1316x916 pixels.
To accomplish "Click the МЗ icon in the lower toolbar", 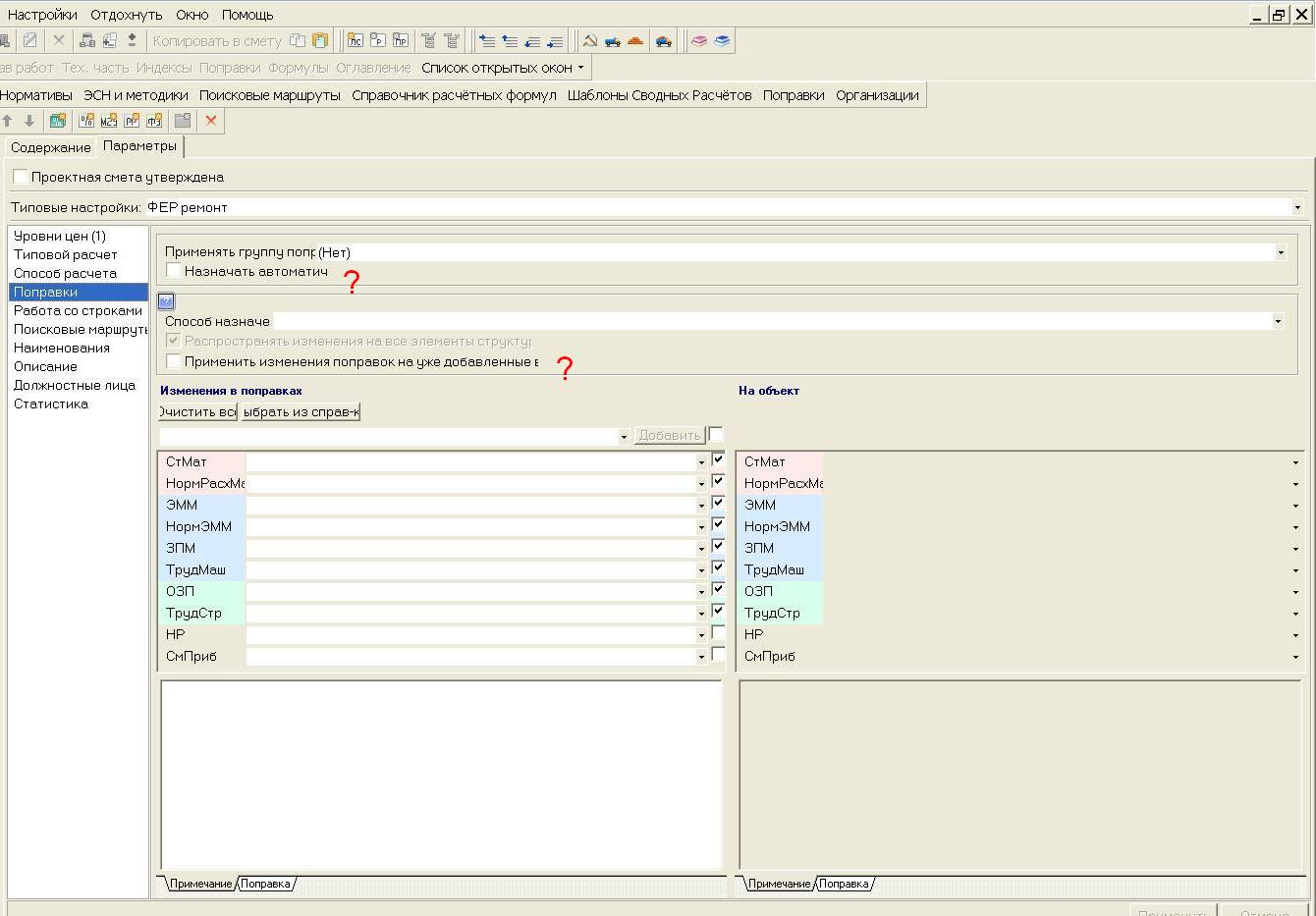I will click(109, 121).
